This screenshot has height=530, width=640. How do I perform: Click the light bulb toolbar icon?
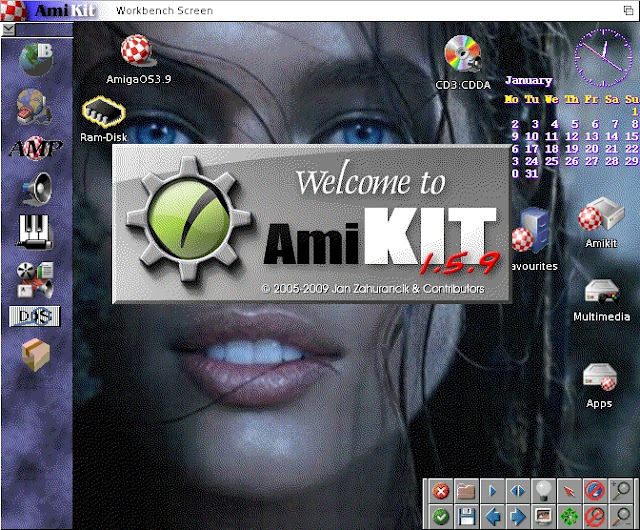[x=543, y=491]
